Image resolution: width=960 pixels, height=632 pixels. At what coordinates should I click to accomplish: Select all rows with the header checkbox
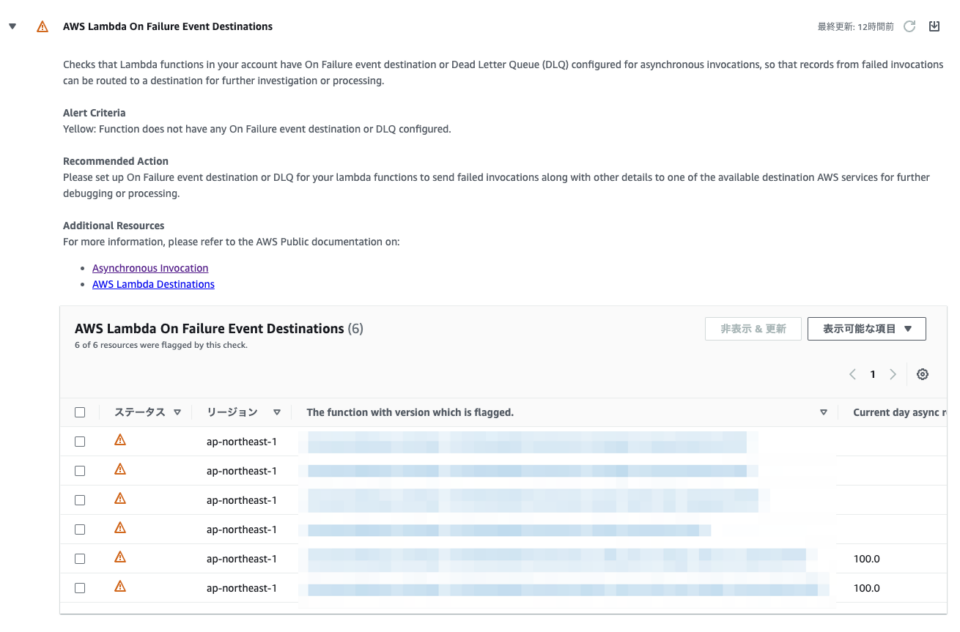[x=80, y=411]
